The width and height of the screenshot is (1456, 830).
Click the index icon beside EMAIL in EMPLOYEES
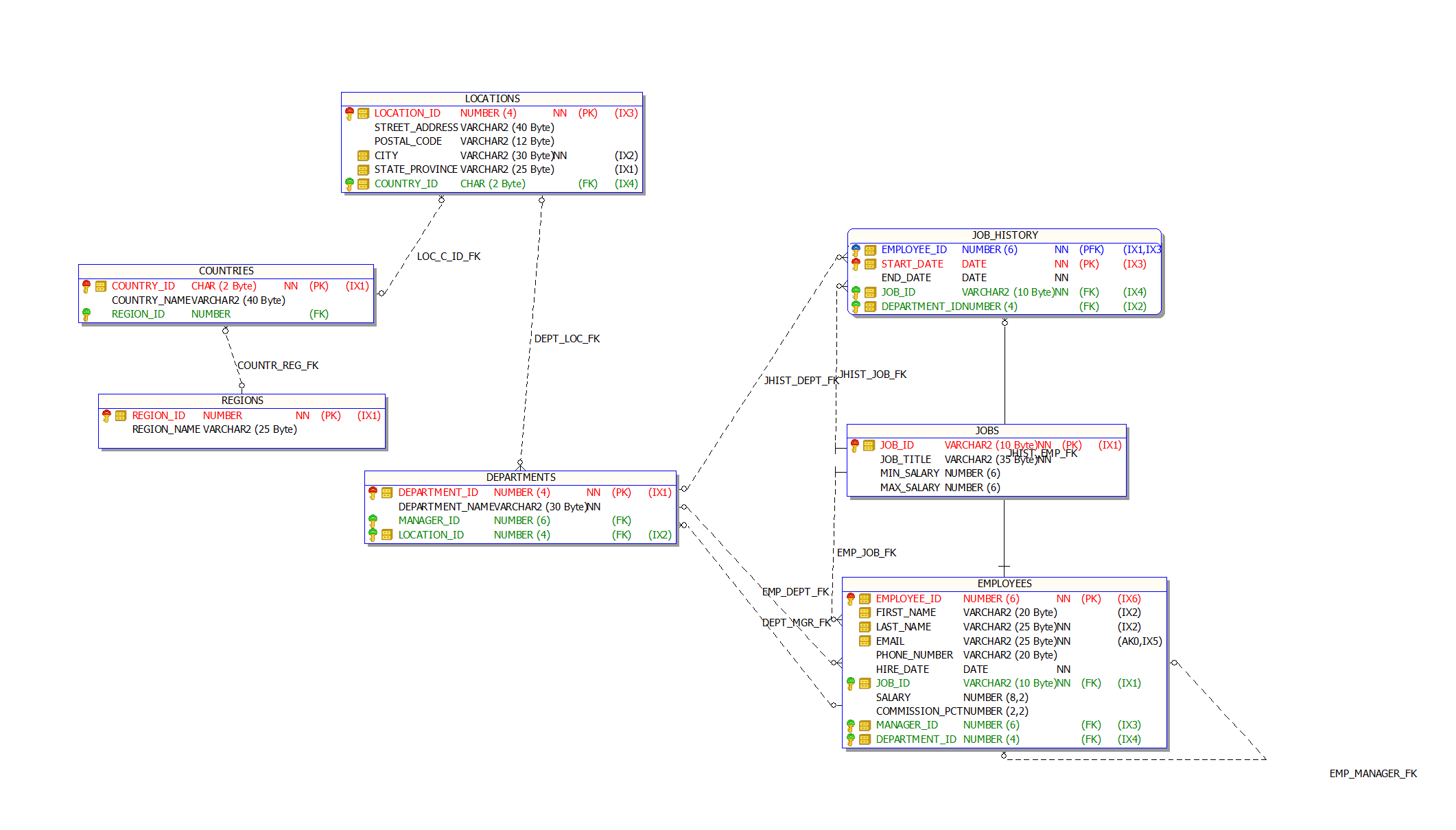pos(865,641)
